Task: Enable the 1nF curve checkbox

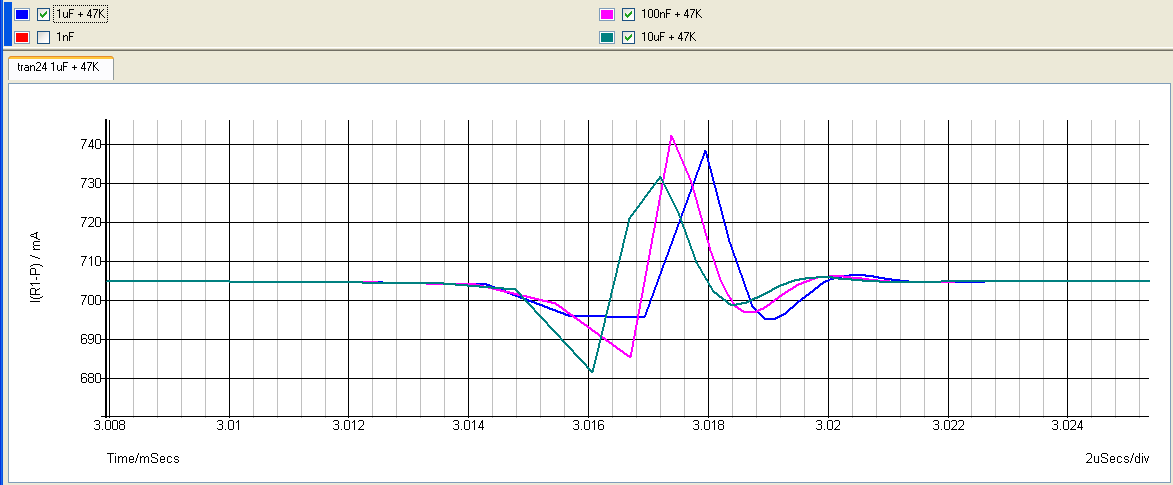Action: coord(43,37)
